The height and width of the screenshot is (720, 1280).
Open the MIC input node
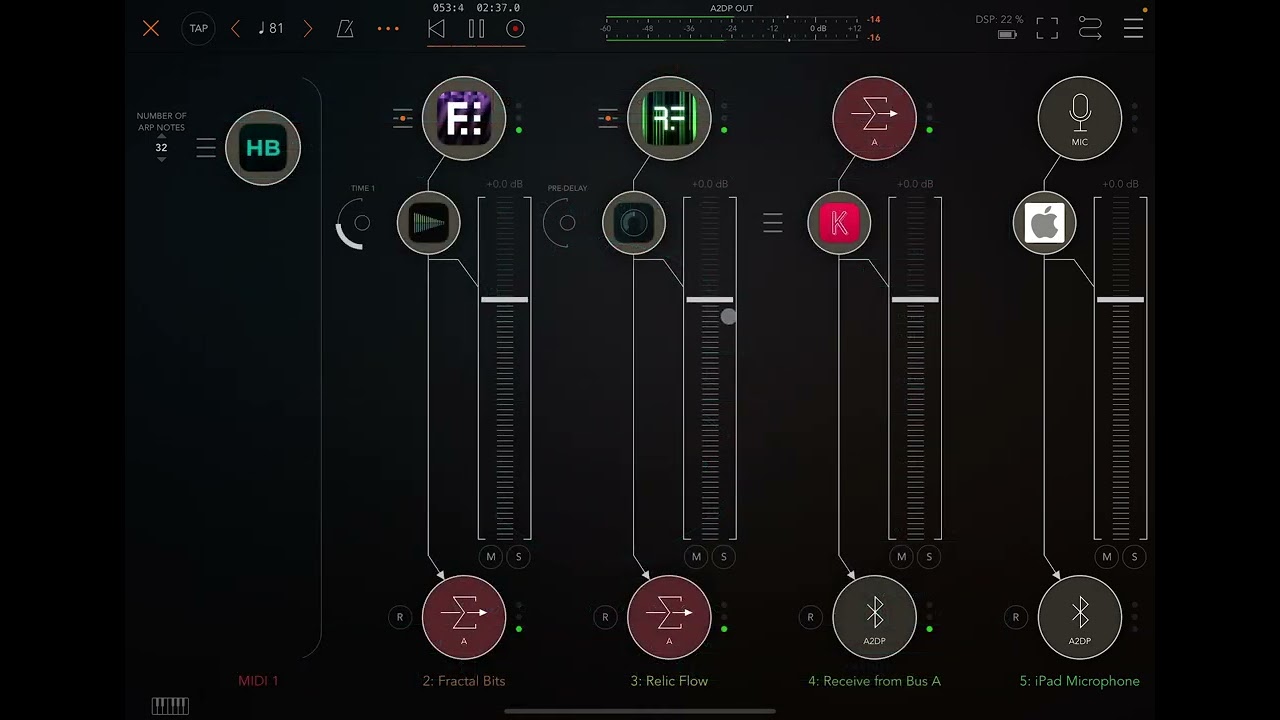(1080, 118)
